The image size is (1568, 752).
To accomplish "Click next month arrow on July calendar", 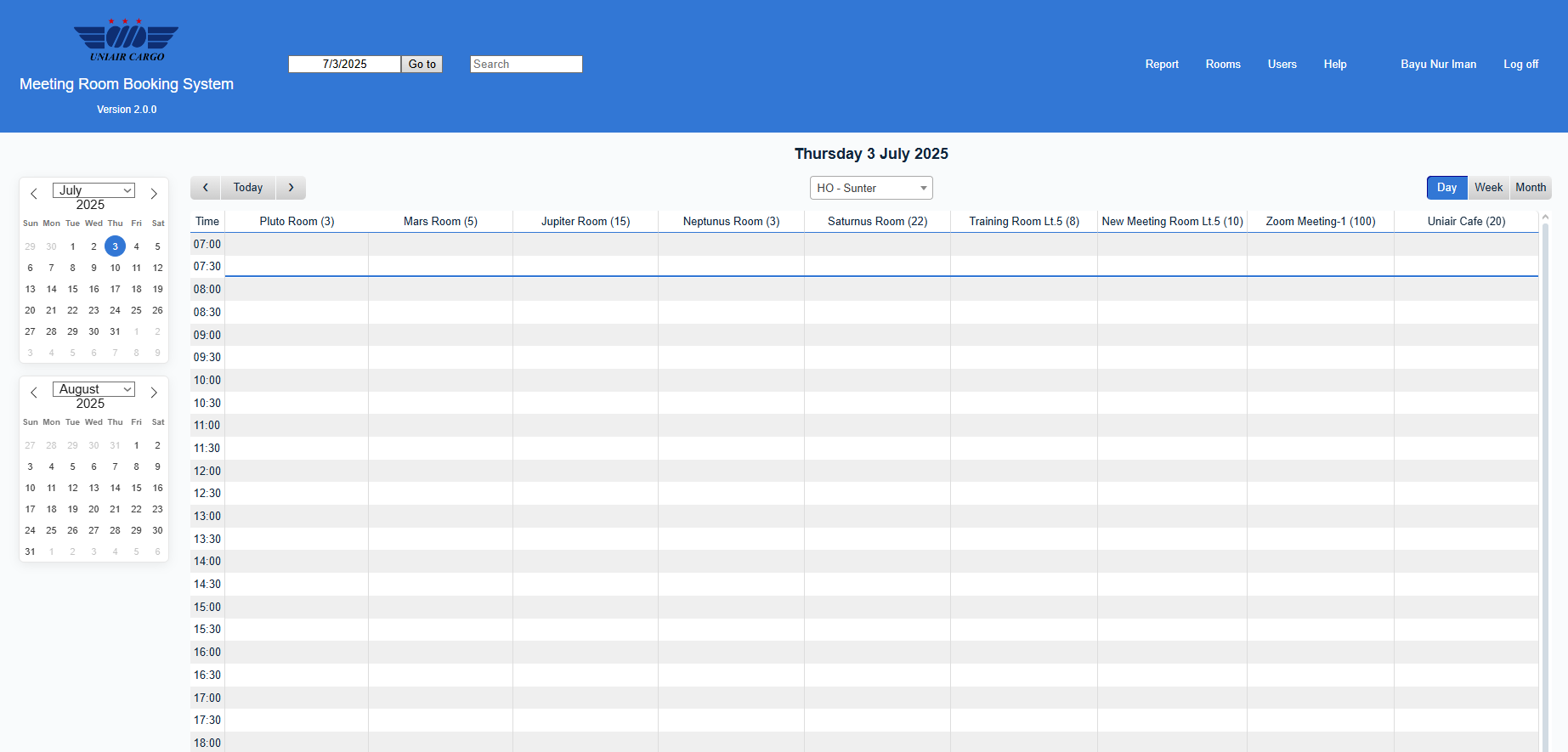I will coord(154,194).
